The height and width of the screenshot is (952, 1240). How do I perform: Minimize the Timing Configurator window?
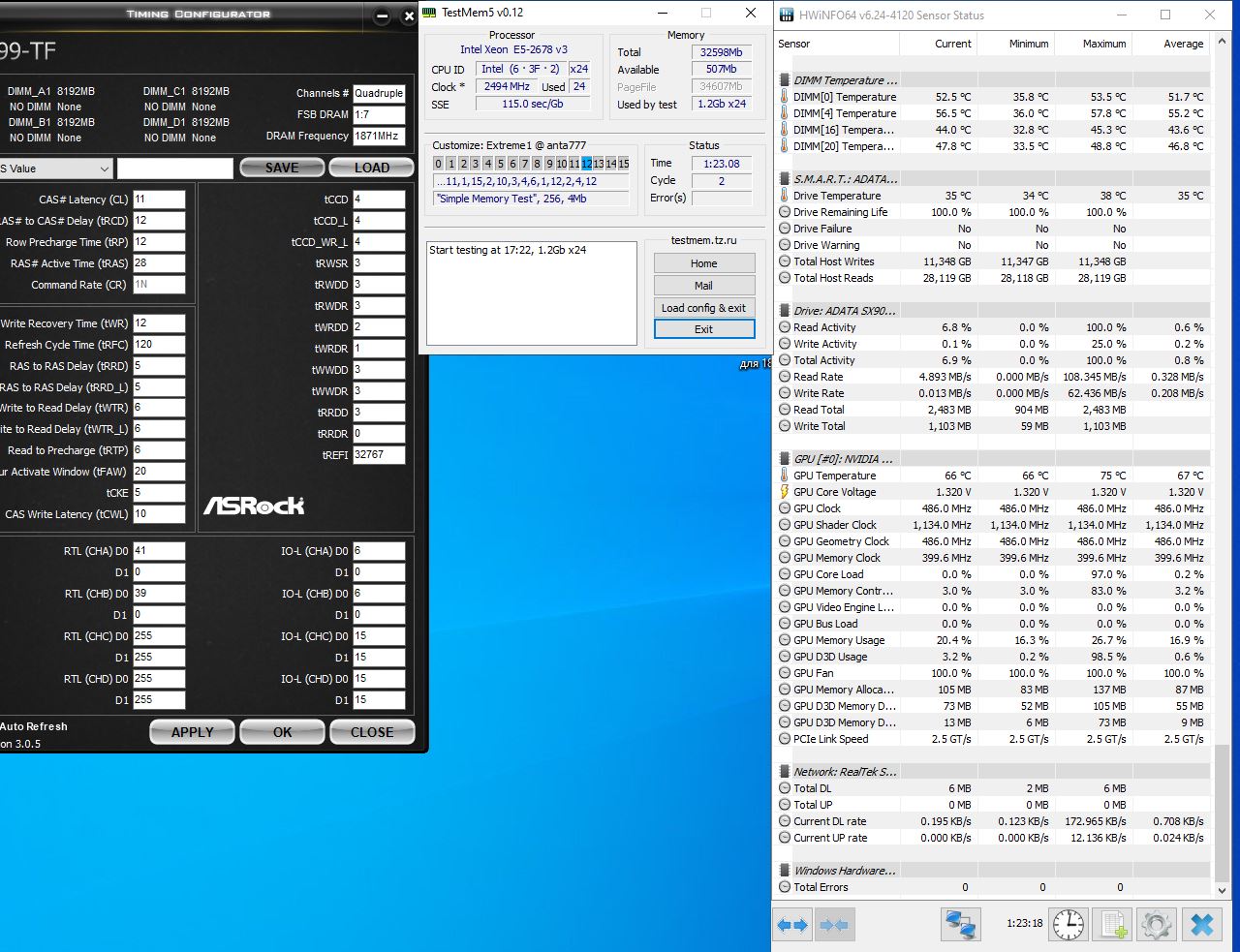(382, 15)
